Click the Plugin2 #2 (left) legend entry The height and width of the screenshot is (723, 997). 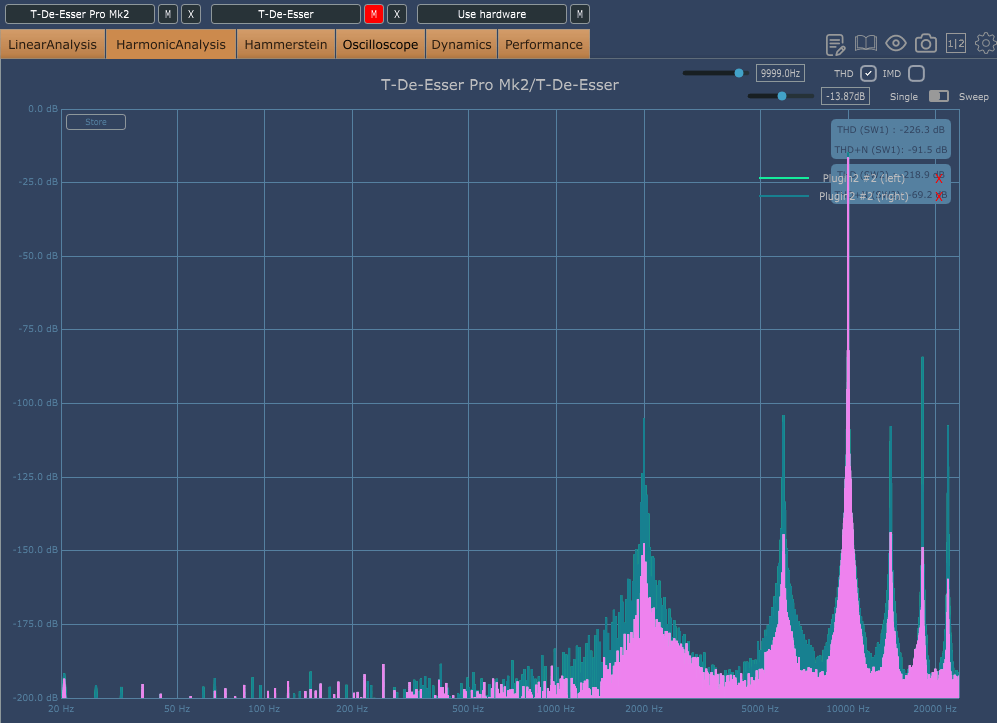coord(863,178)
